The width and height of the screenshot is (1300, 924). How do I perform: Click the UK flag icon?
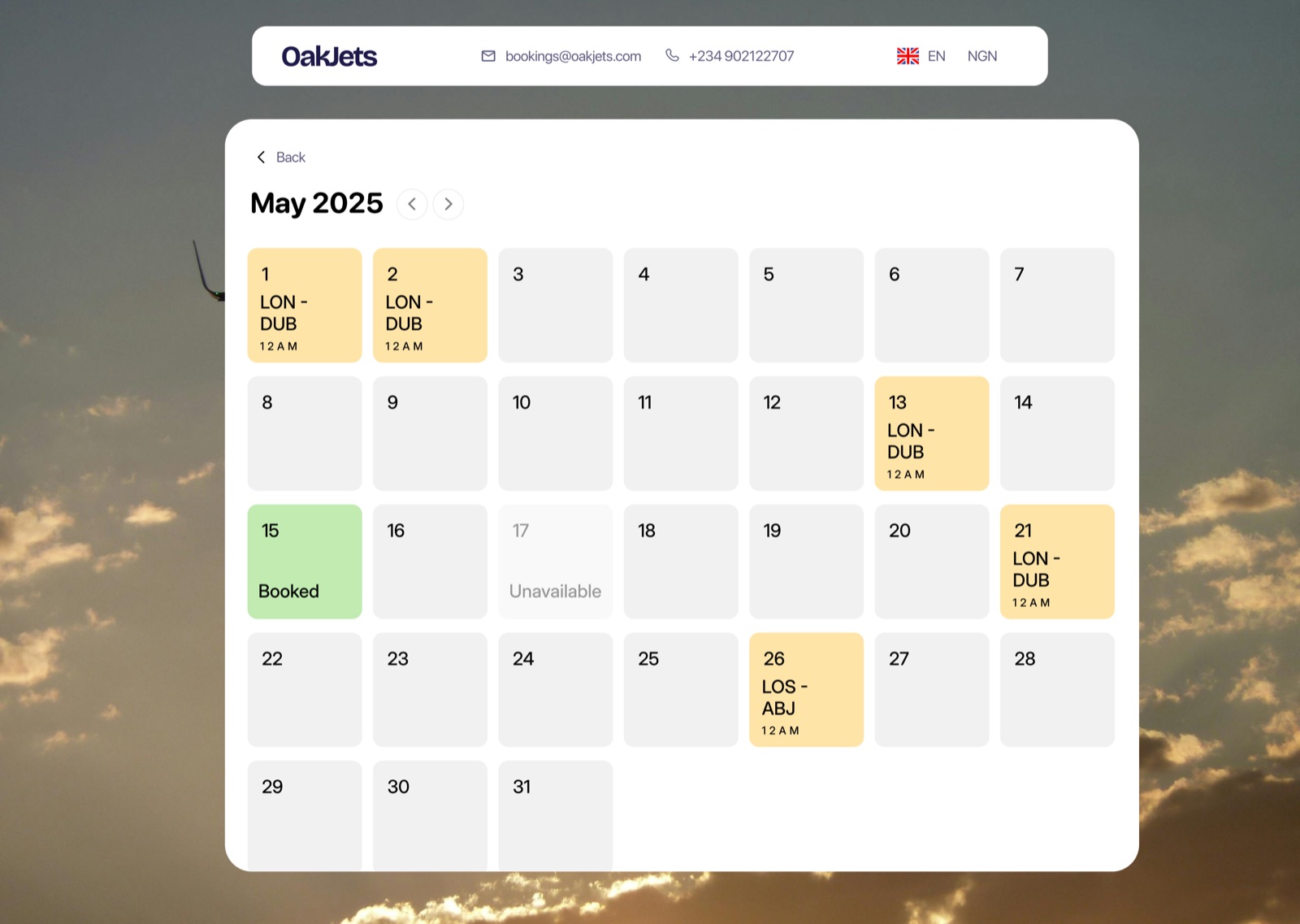[x=908, y=56]
